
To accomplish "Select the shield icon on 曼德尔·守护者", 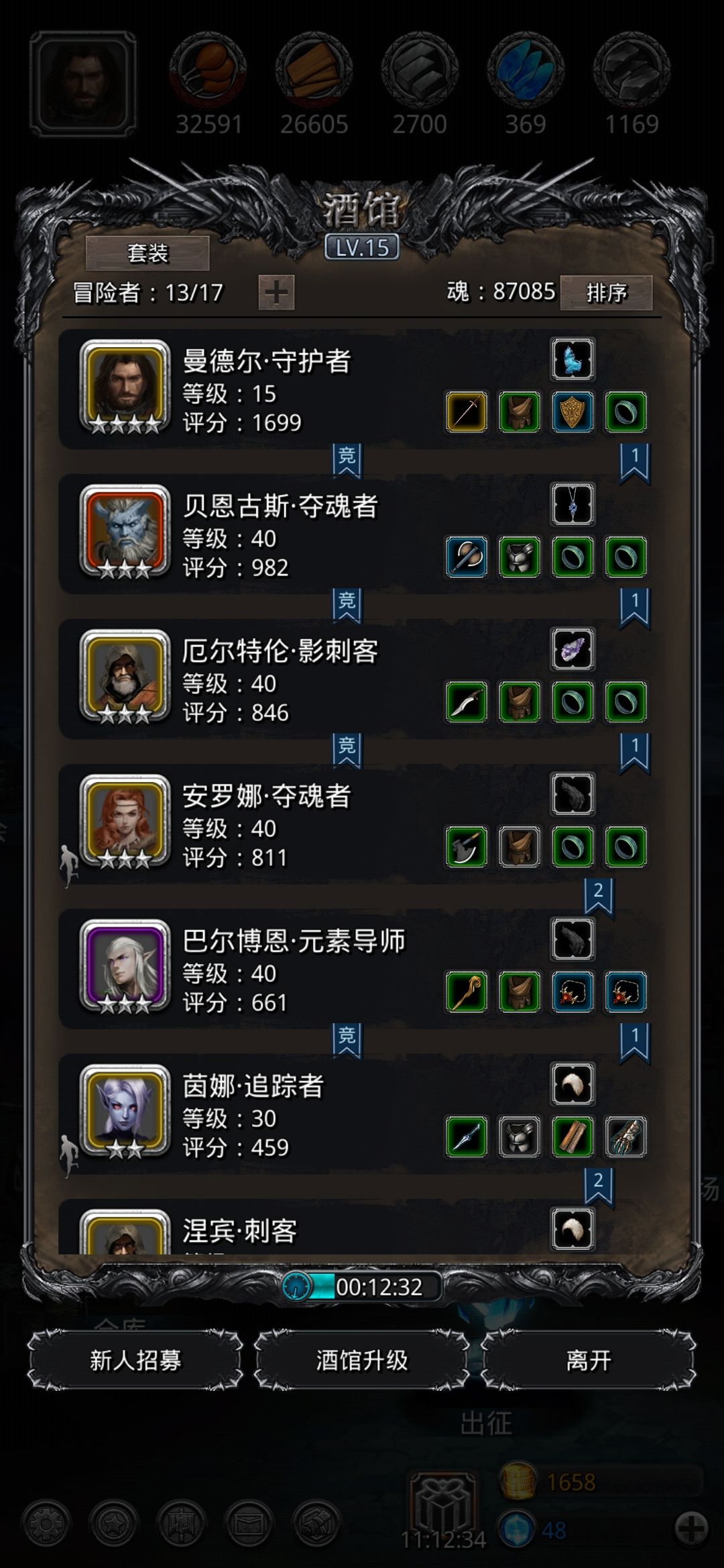I will click(x=572, y=412).
